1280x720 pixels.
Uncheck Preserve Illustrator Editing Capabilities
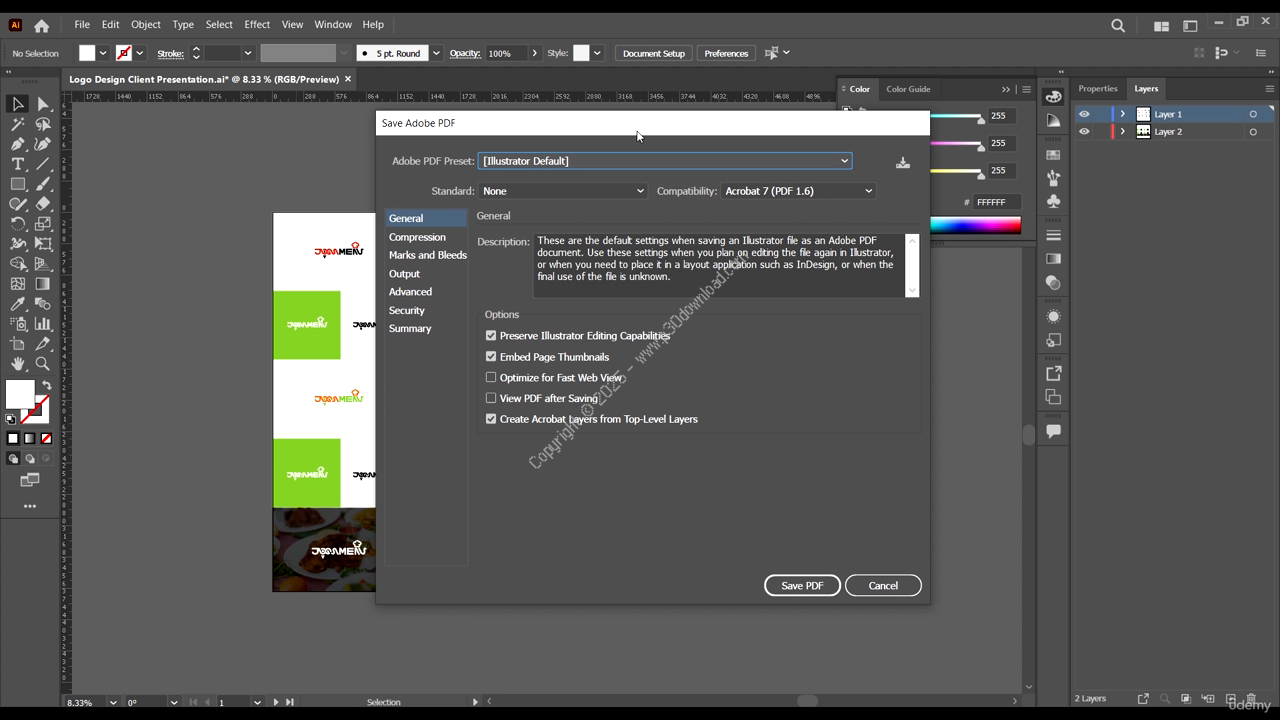(491, 336)
